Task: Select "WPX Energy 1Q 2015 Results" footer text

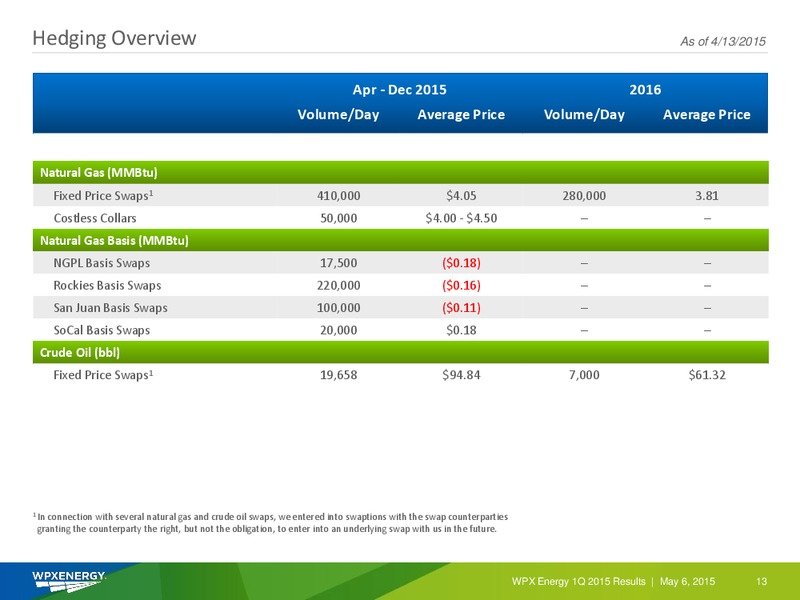Action: click(x=579, y=582)
